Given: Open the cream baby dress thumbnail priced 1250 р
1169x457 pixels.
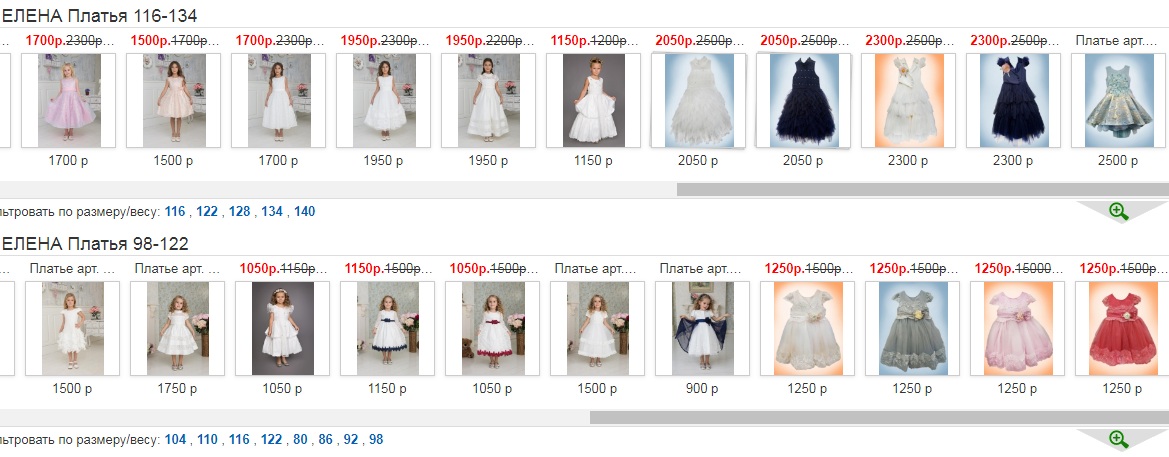Looking at the screenshot, I should [x=808, y=329].
